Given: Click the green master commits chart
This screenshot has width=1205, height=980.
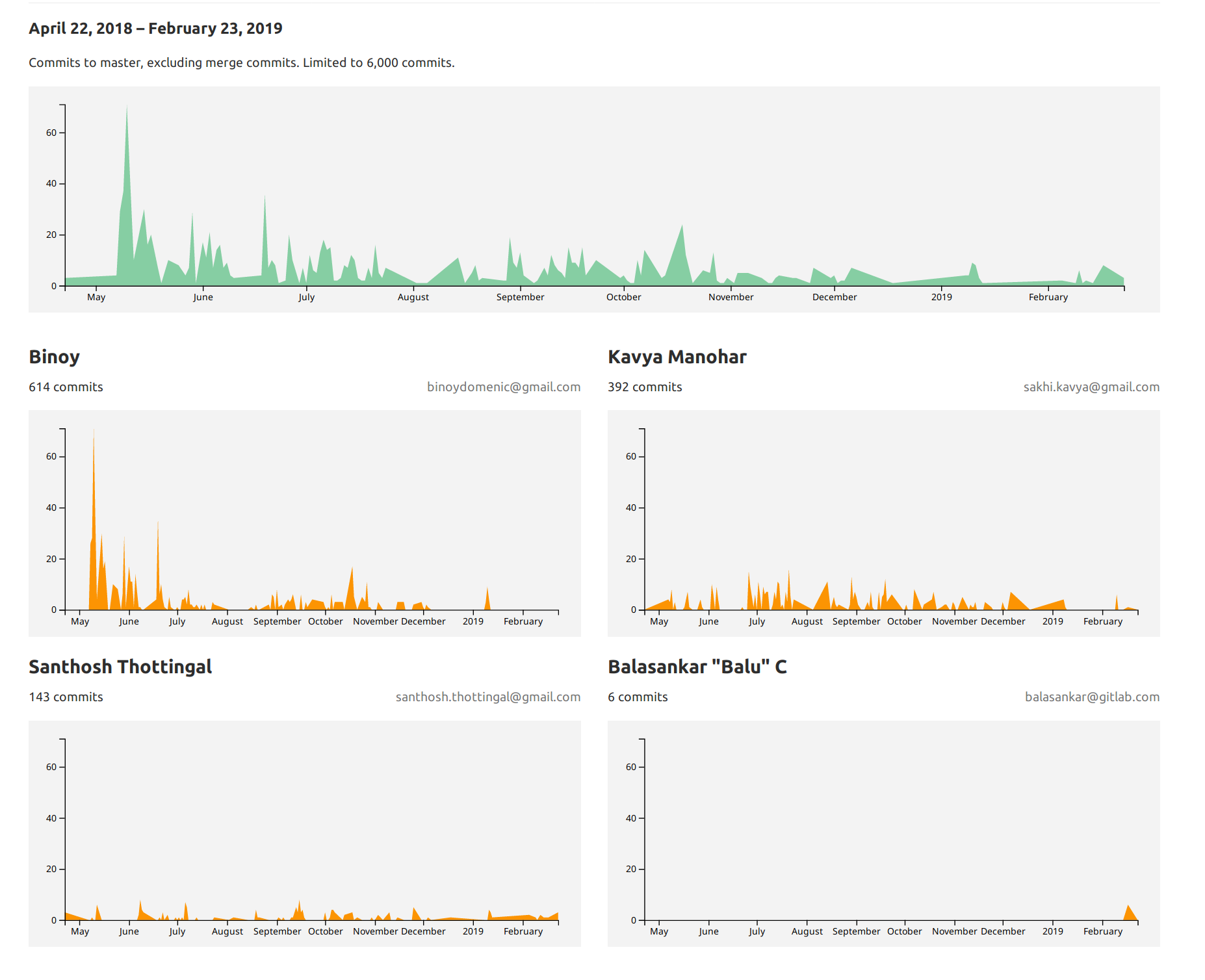Looking at the screenshot, I should pyautogui.click(x=594, y=200).
